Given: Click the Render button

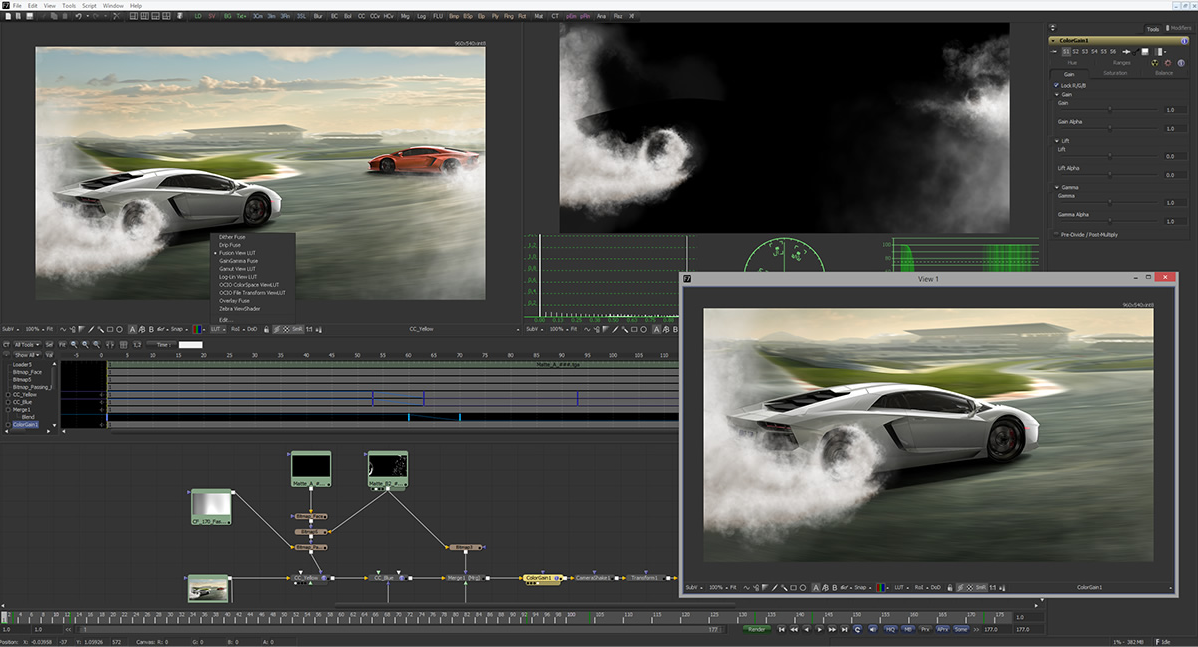Looking at the screenshot, I should (x=757, y=629).
